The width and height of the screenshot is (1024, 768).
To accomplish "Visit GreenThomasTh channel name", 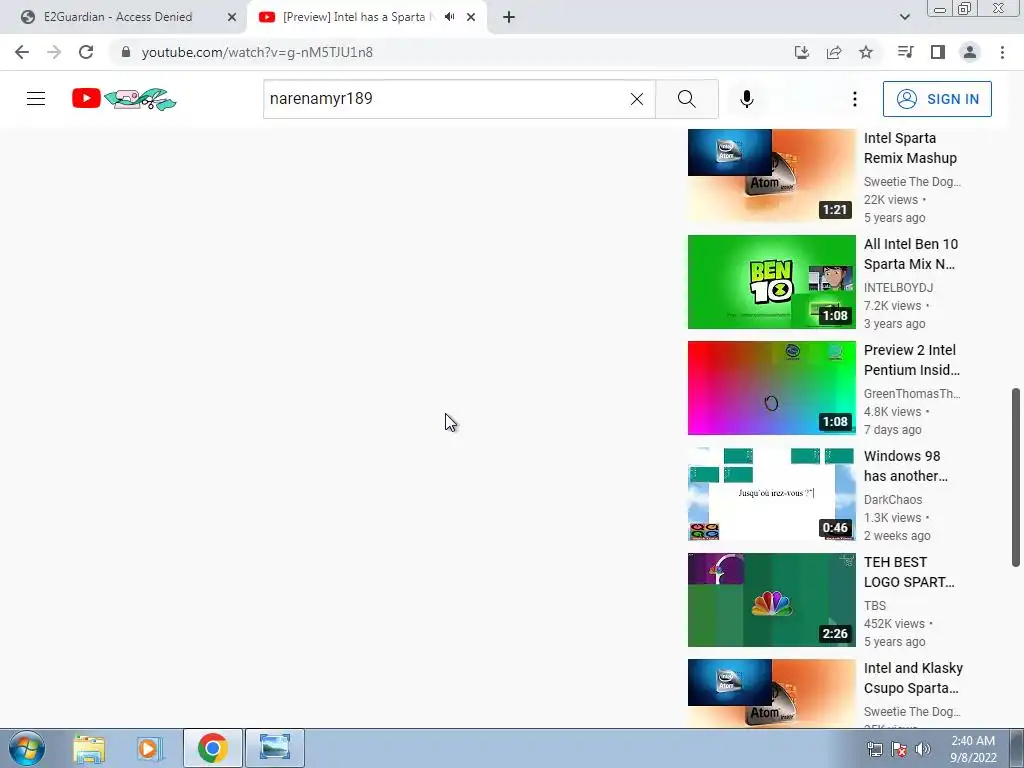I will [x=912, y=393].
